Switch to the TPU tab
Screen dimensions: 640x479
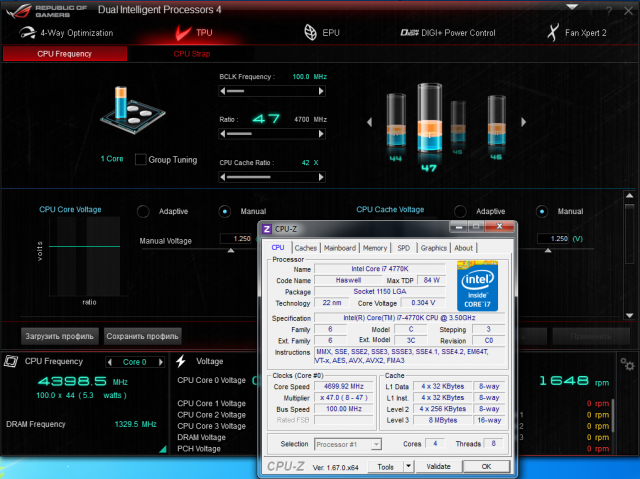(x=194, y=33)
